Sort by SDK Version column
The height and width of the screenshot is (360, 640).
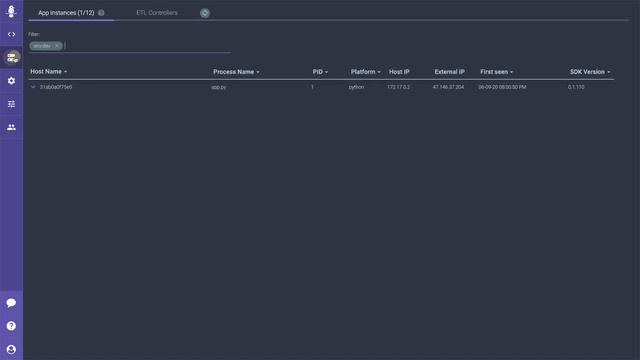click(590, 72)
